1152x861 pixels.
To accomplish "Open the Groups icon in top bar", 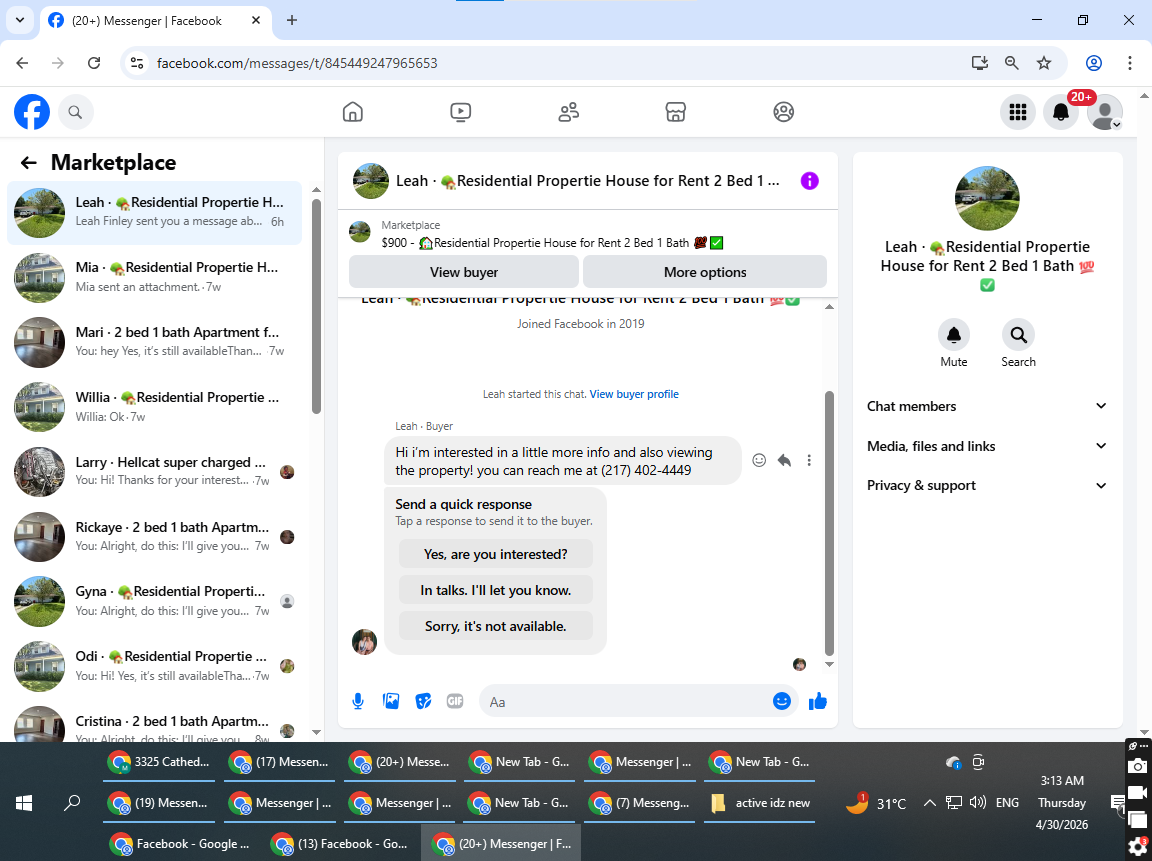I will tap(784, 112).
